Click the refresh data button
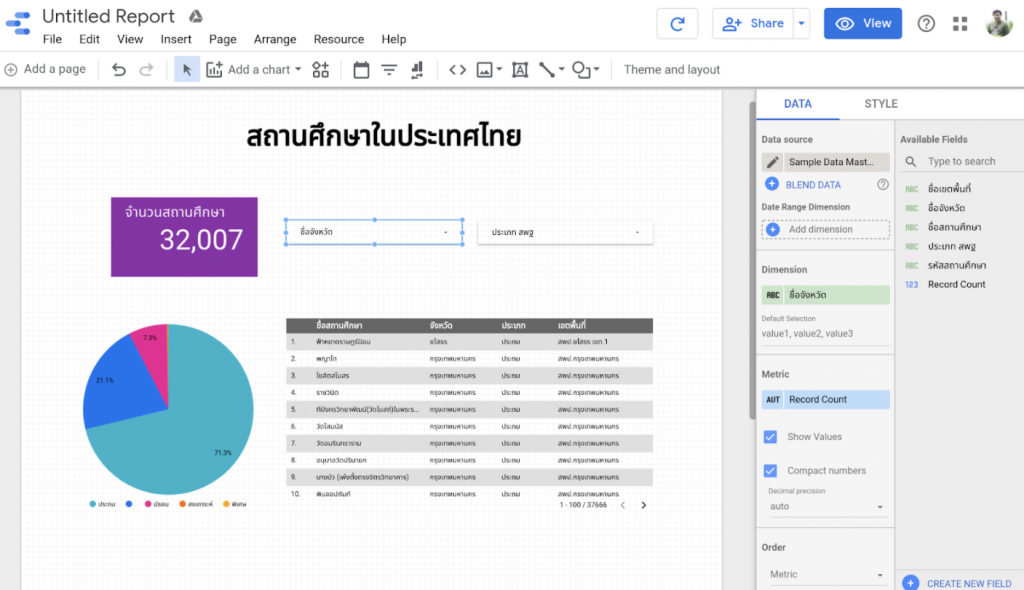 click(677, 24)
